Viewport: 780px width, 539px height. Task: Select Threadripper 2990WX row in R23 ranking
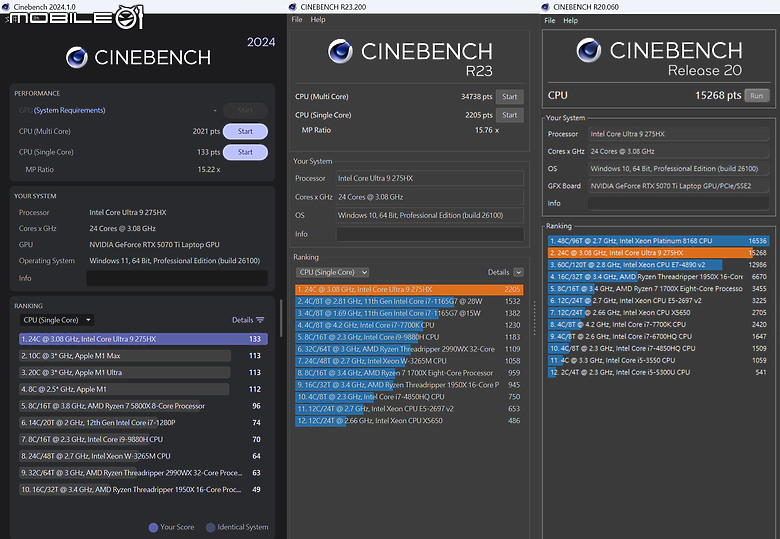(x=409, y=349)
